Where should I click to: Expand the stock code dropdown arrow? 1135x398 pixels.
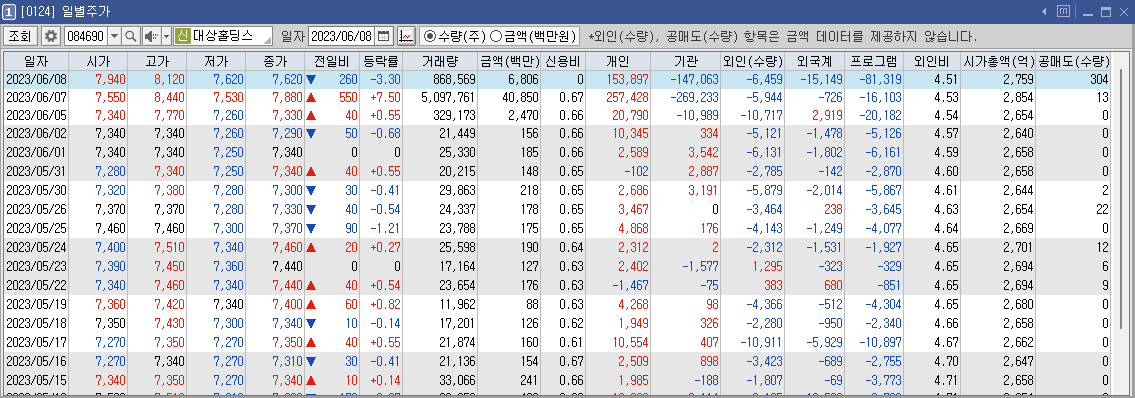(x=114, y=35)
